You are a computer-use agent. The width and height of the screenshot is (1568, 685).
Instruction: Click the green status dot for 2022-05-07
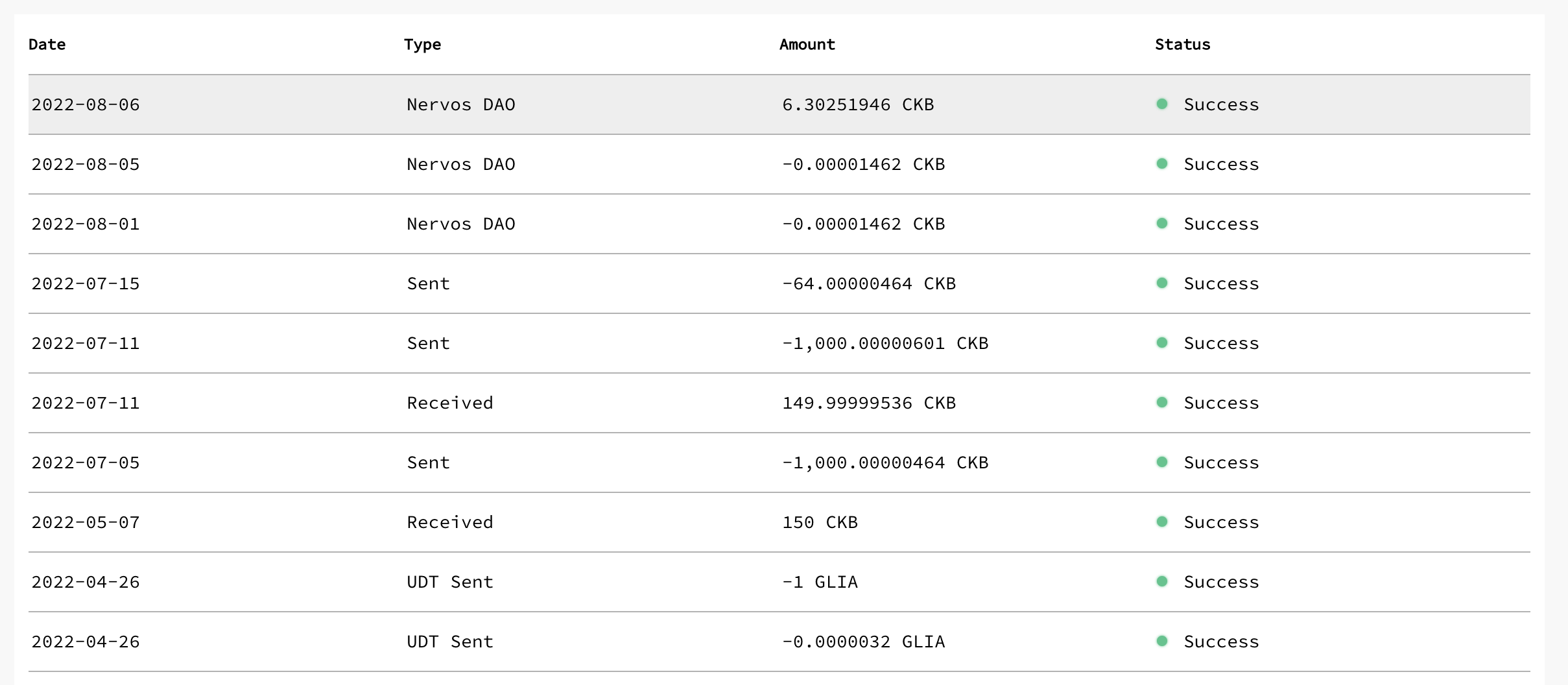pos(1162,522)
